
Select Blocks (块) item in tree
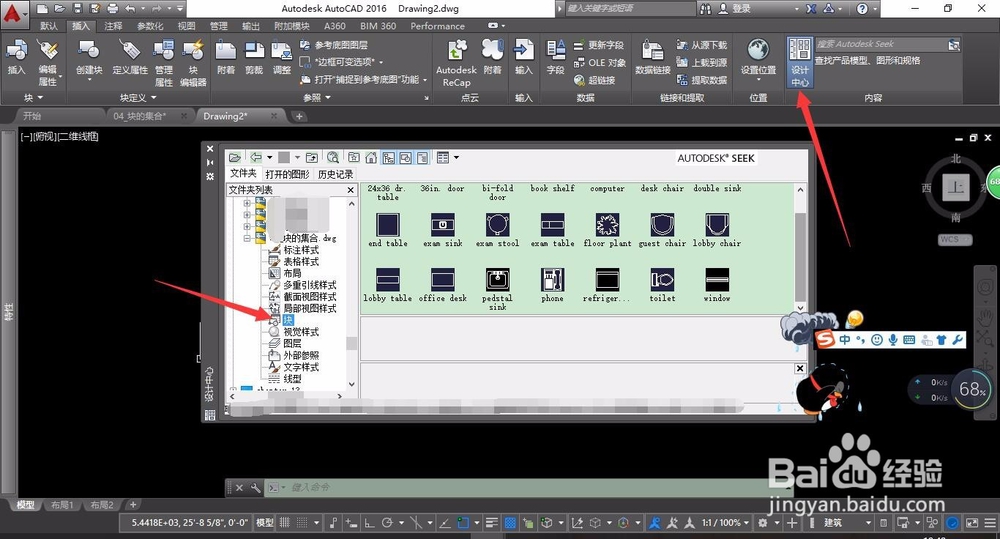288,320
